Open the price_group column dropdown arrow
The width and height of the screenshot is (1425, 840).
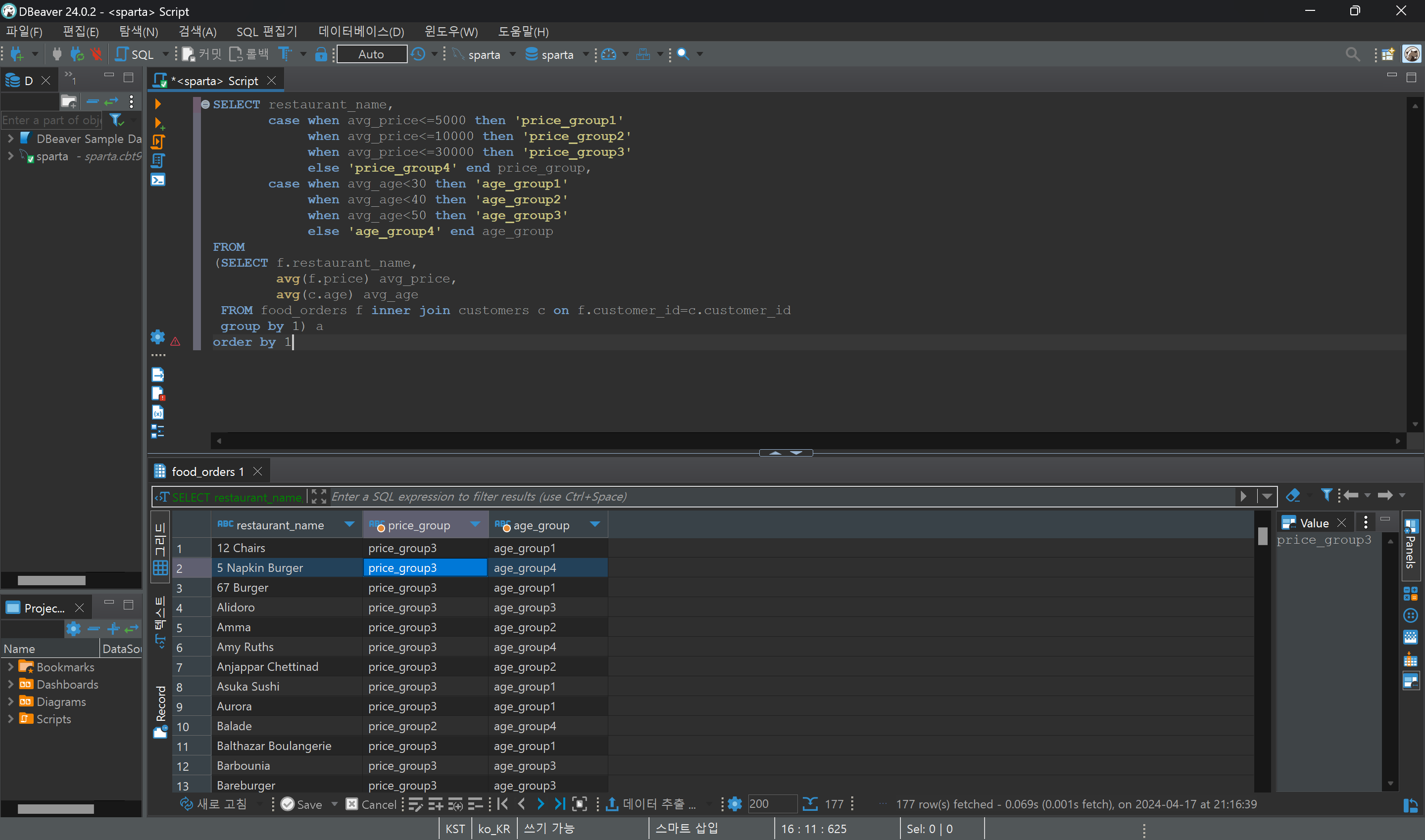tap(475, 525)
